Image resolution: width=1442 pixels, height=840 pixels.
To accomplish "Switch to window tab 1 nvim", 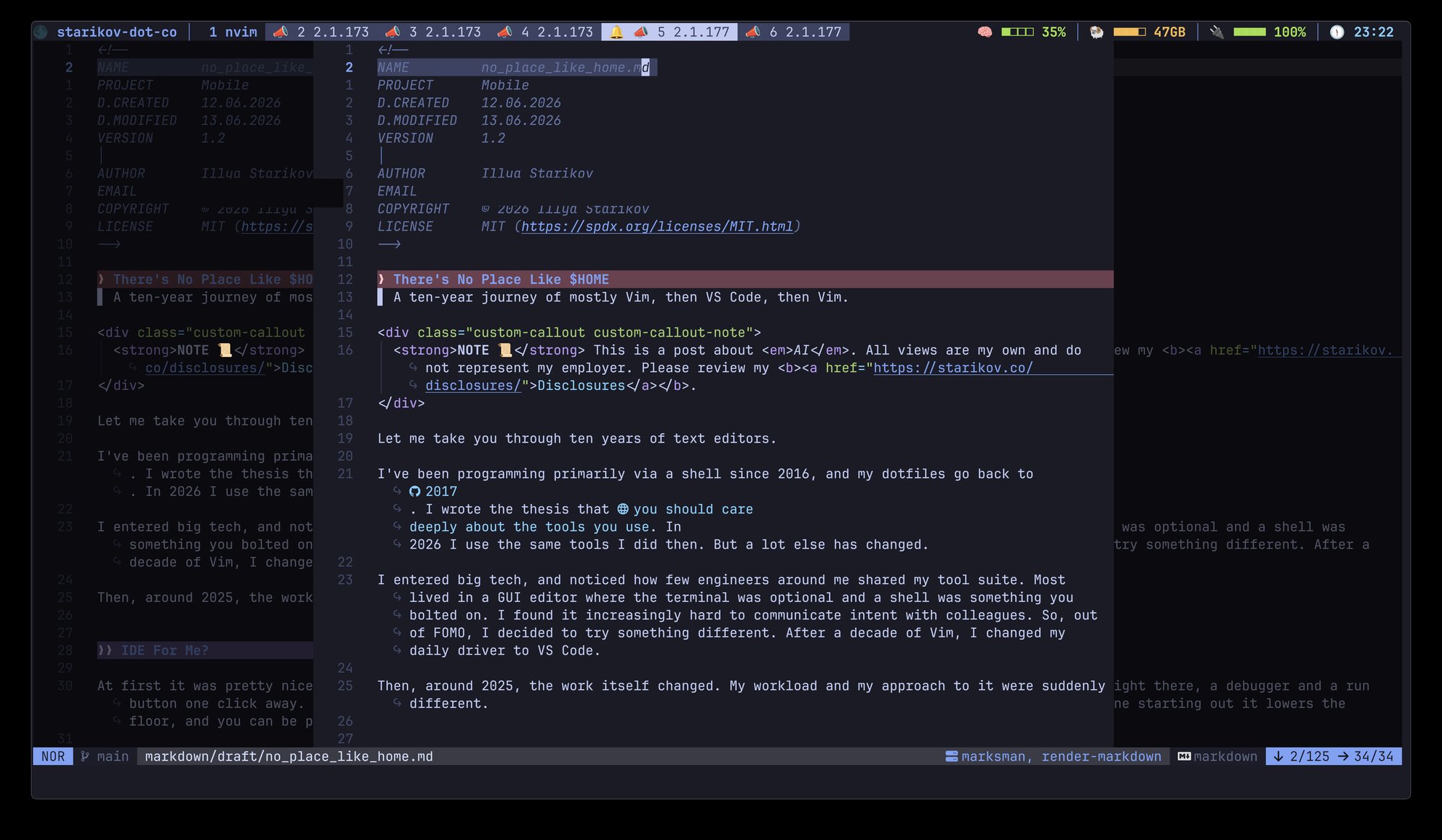I will coord(233,32).
